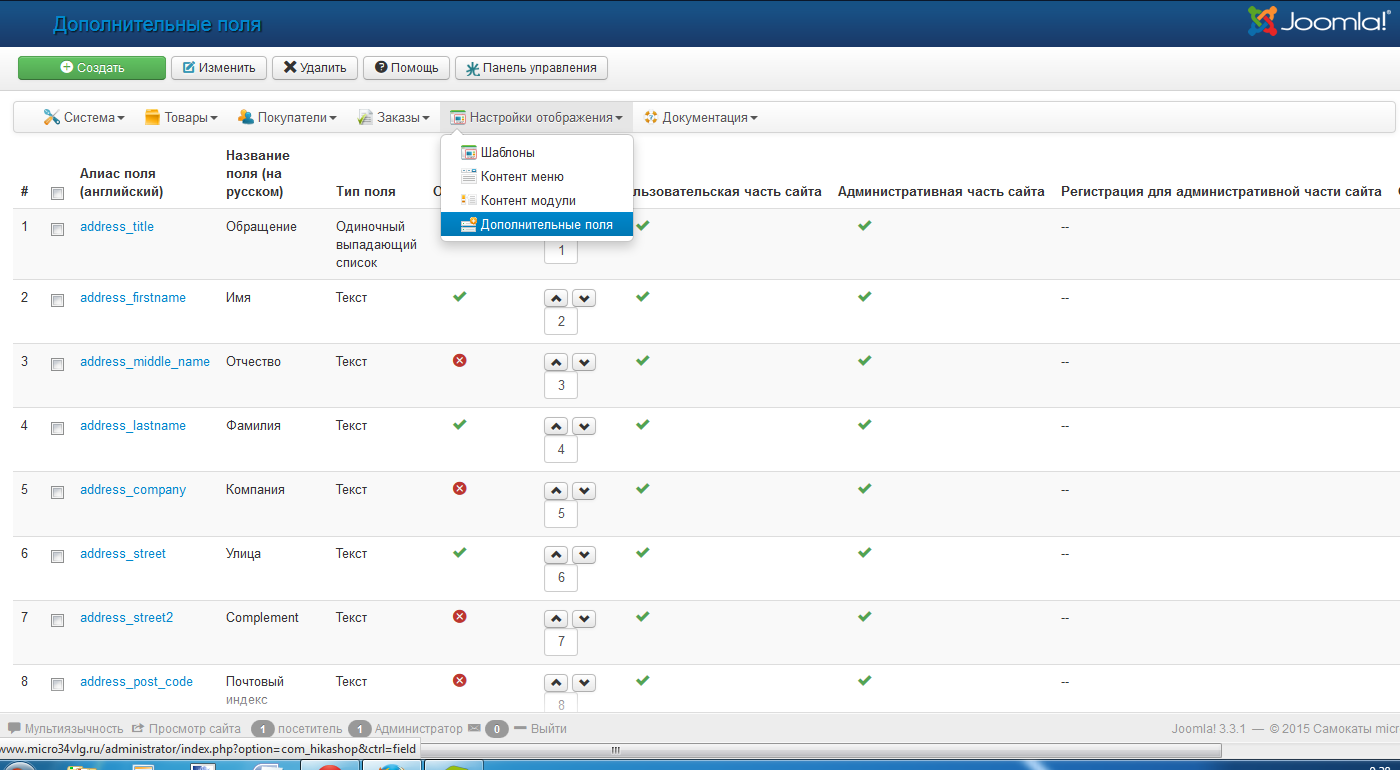Click the order input for address_company
The image size is (1400, 770).
tap(561, 513)
